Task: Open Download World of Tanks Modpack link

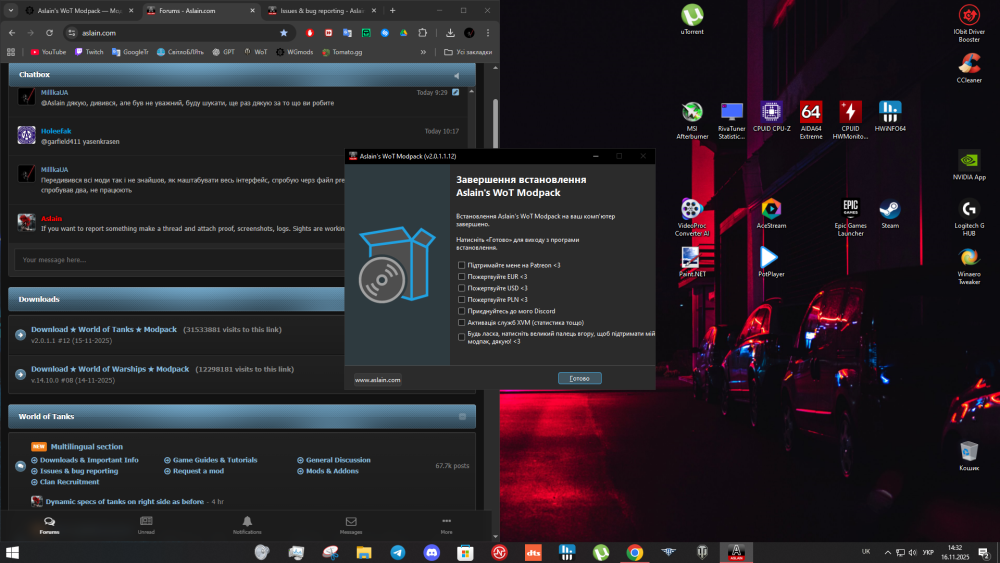Action: click(x=104, y=330)
